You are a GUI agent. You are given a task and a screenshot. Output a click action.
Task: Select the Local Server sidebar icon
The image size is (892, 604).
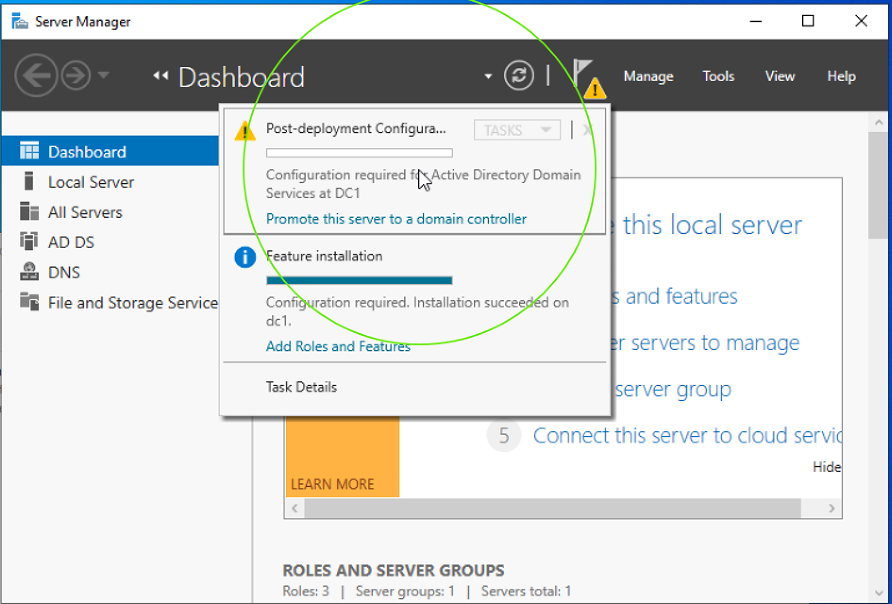28,181
